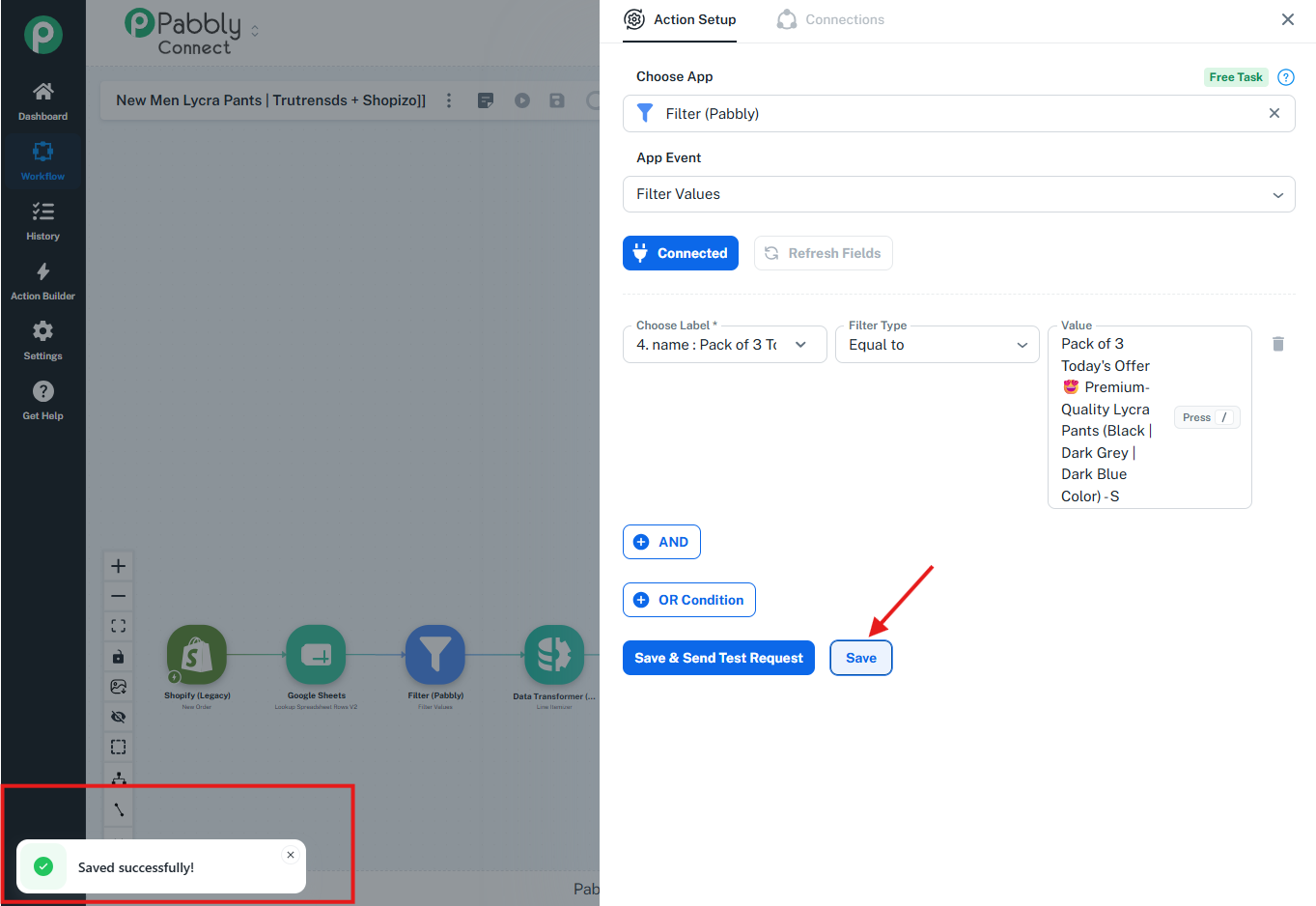Image resolution: width=1316 pixels, height=906 pixels.
Task: Zoom out of the workflow canvas
Action: tap(119, 596)
